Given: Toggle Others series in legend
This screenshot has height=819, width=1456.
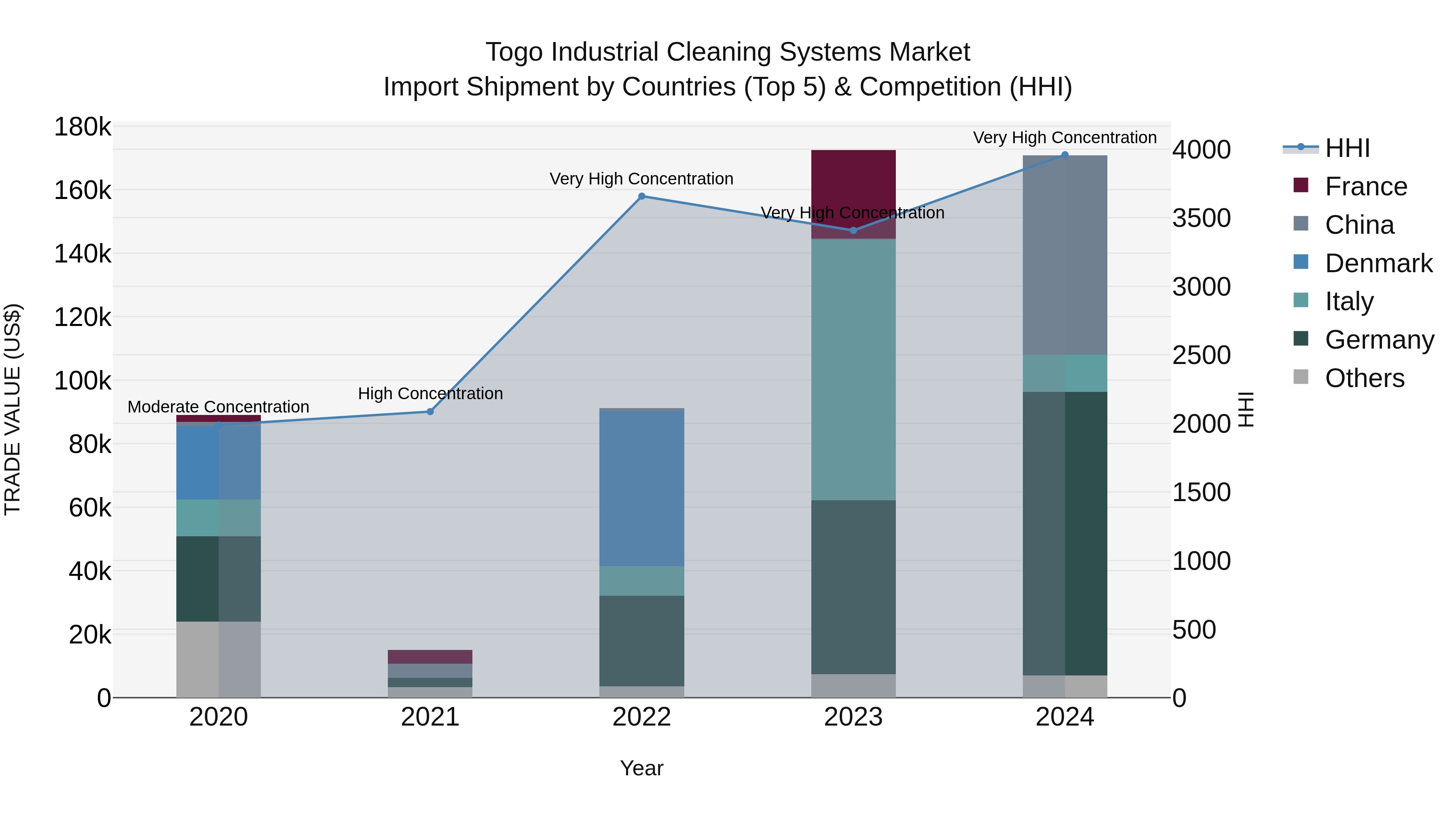Looking at the screenshot, I should (x=1348, y=378).
